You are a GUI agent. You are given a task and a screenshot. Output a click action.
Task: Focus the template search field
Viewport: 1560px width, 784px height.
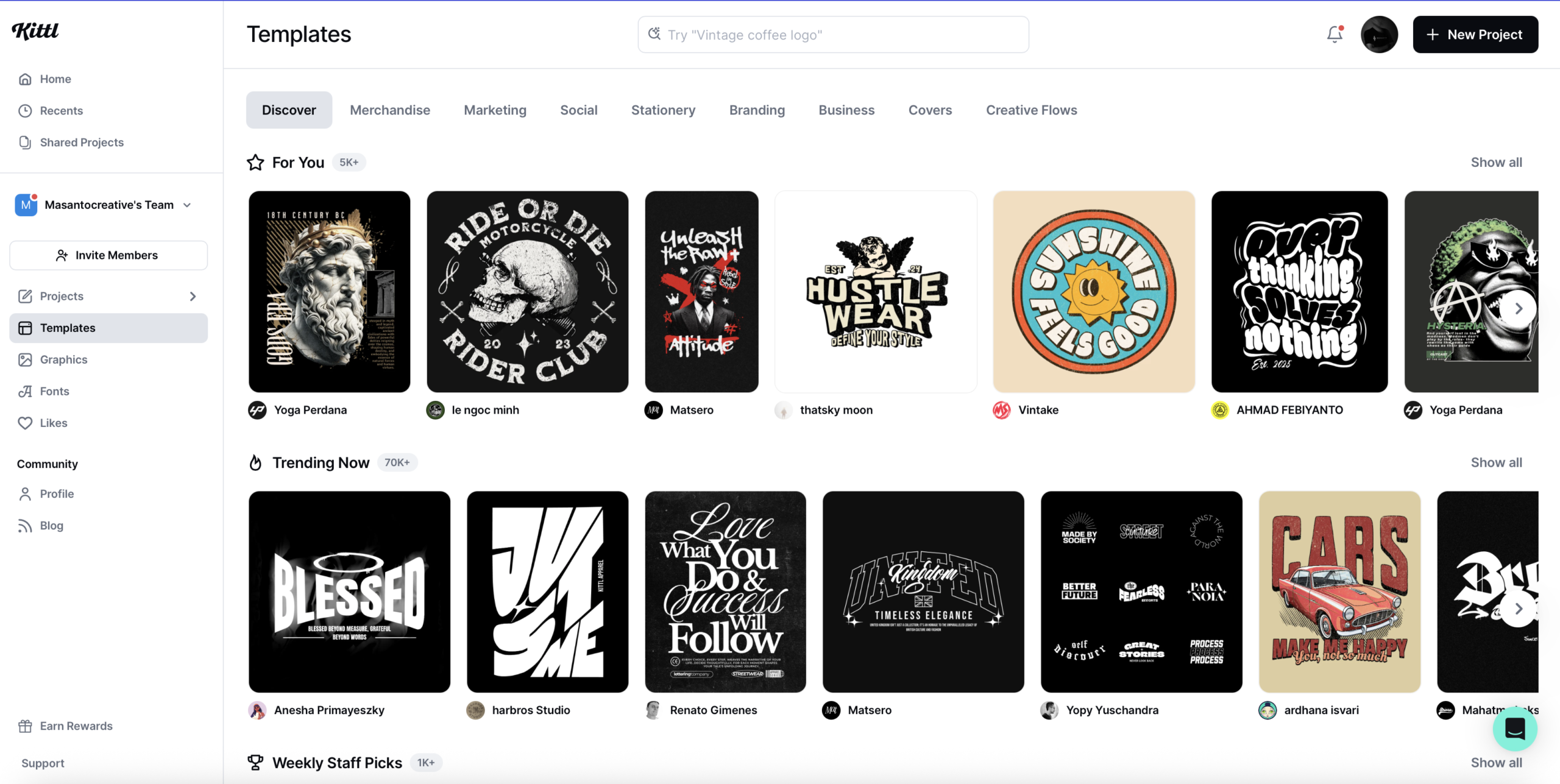(832, 35)
